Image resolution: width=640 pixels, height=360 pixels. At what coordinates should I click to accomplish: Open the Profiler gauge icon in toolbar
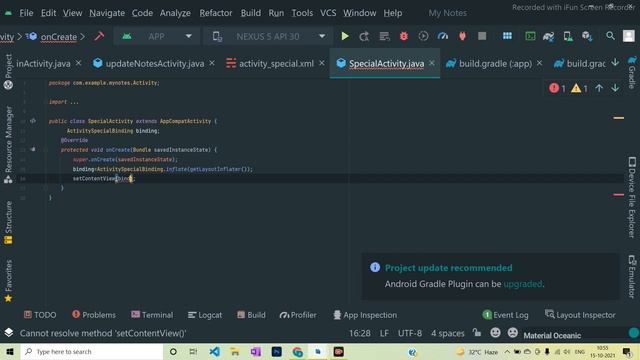pyautogui.click(x=442, y=36)
